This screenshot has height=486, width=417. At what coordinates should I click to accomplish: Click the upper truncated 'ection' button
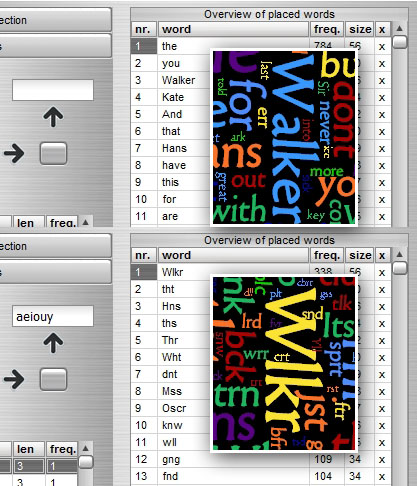click(55, 20)
